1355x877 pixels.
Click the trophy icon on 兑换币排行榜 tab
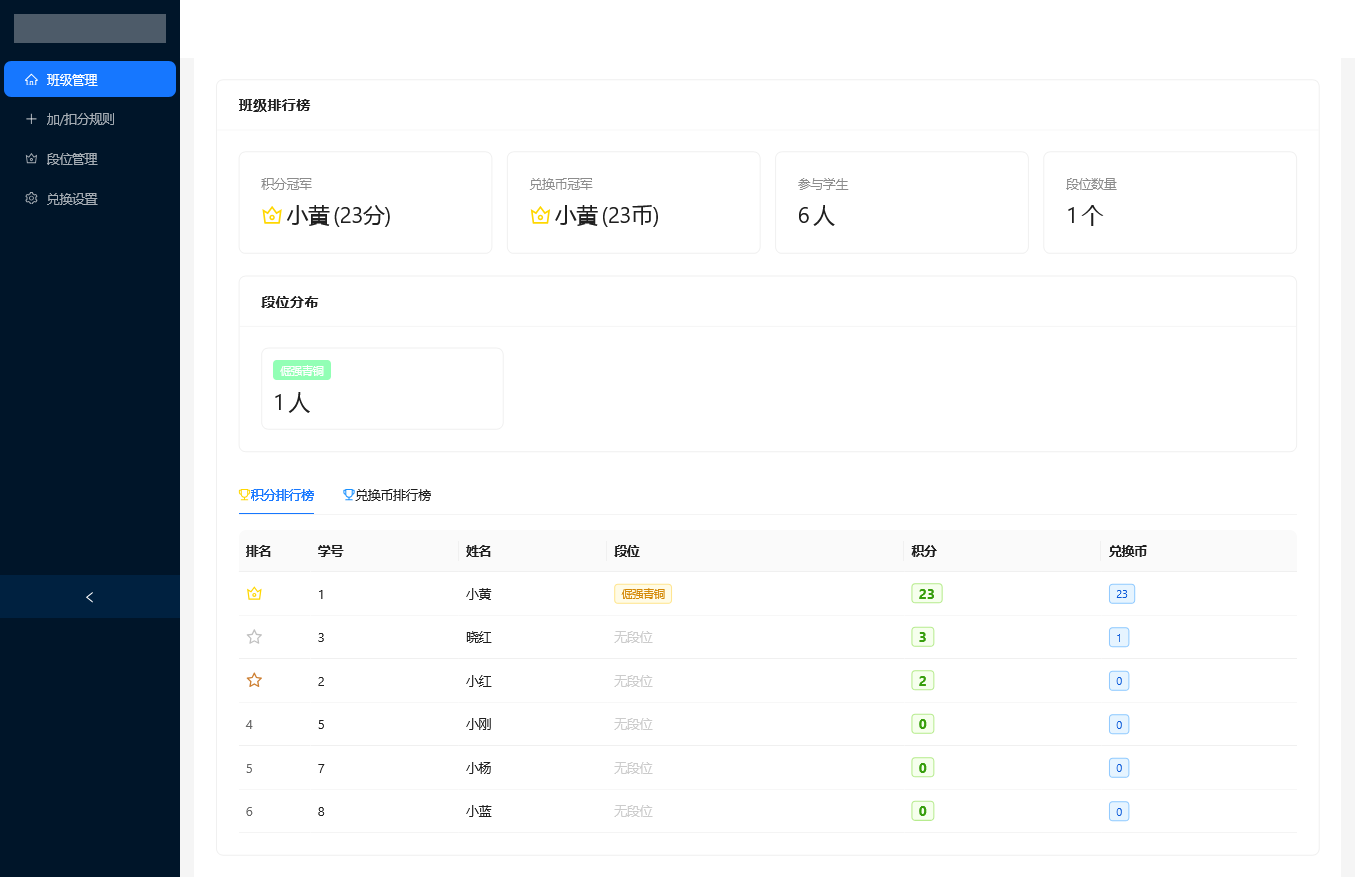coord(349,495)
